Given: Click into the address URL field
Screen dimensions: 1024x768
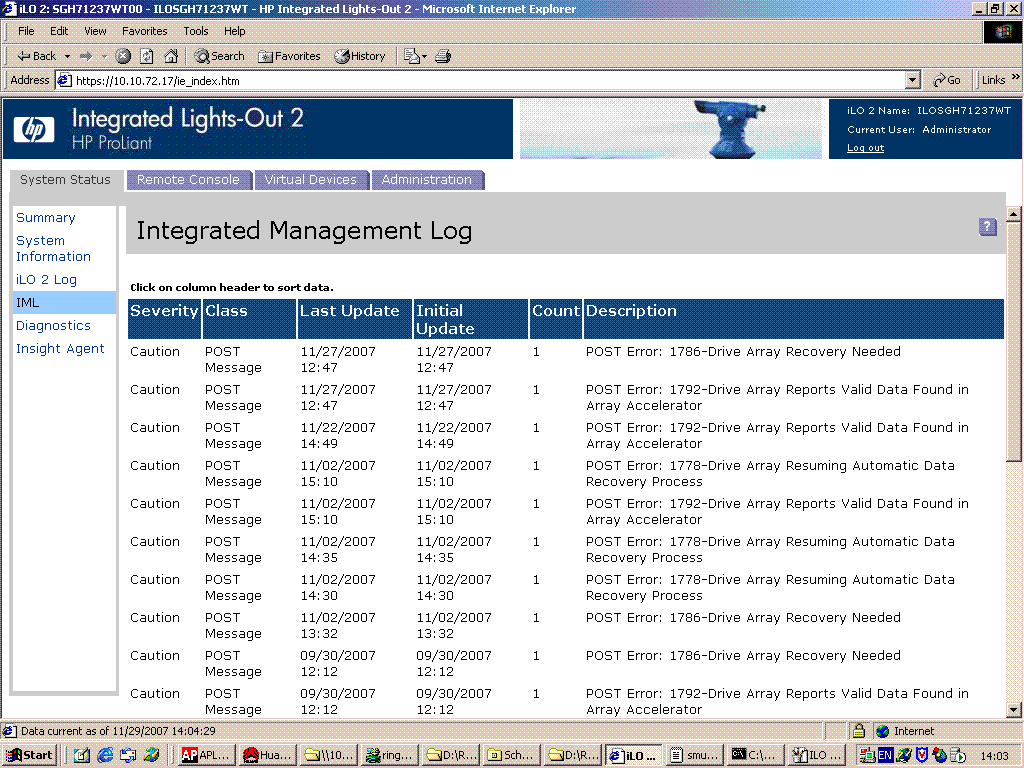Looking at the screenshot, I should 483,80.
